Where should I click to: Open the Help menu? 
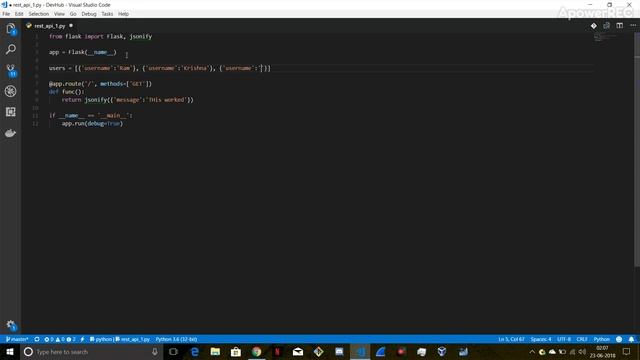click(x=123, y=14)
